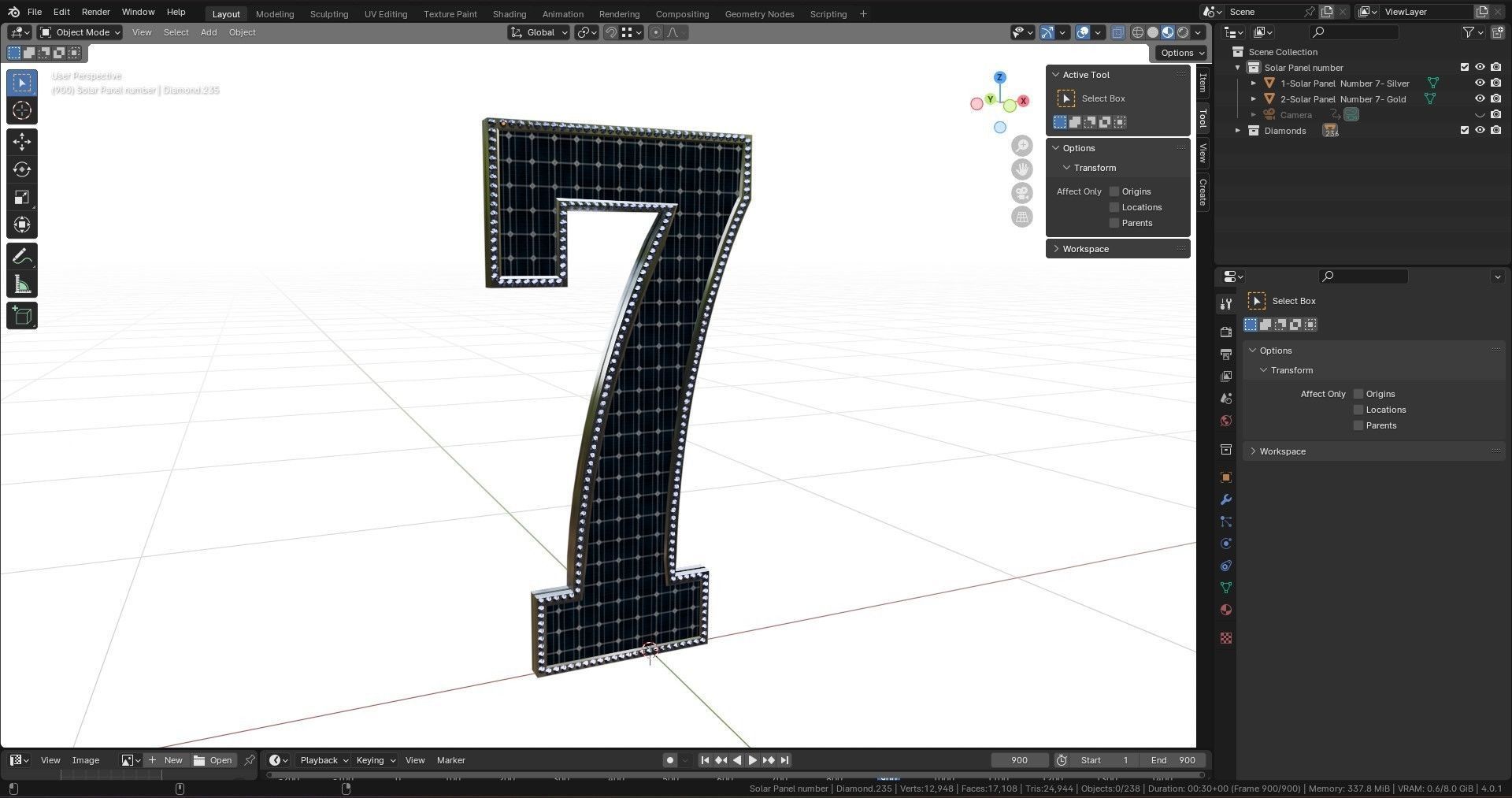This screenshot has width=1512, height=798.
Task: Open Texture properties checker icon
Action: [1225, 638]
